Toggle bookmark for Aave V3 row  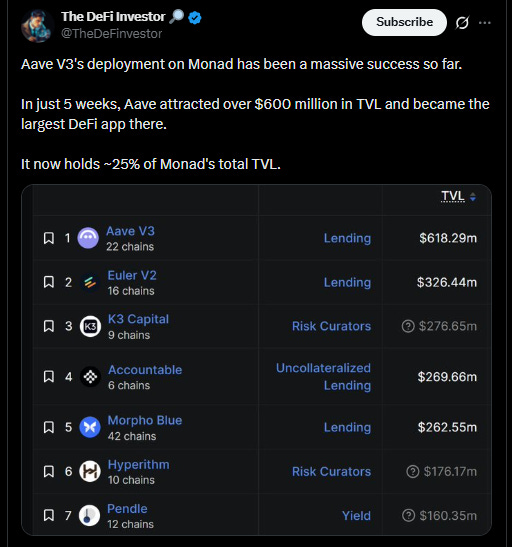[x=49, y=238]
